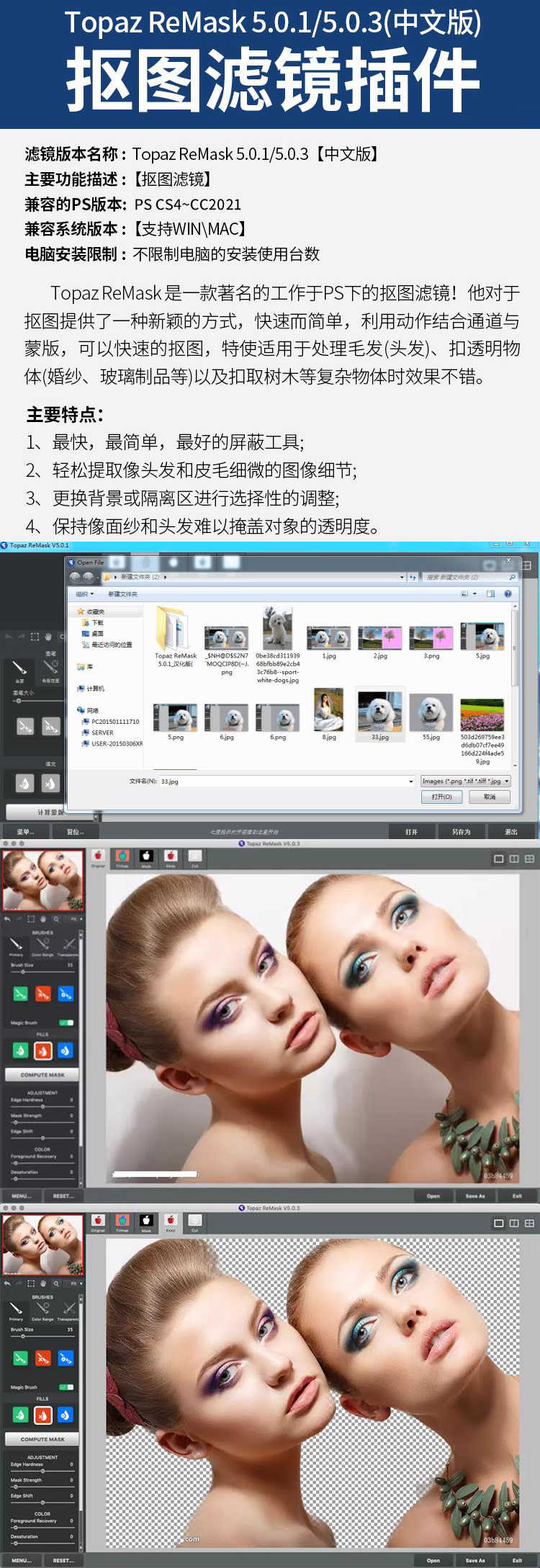The width and height of the screenshot is (540, 1568).
Task: Click 退出 in Topaz ReMask V5.0.1 window
Action: click(511, 832)
